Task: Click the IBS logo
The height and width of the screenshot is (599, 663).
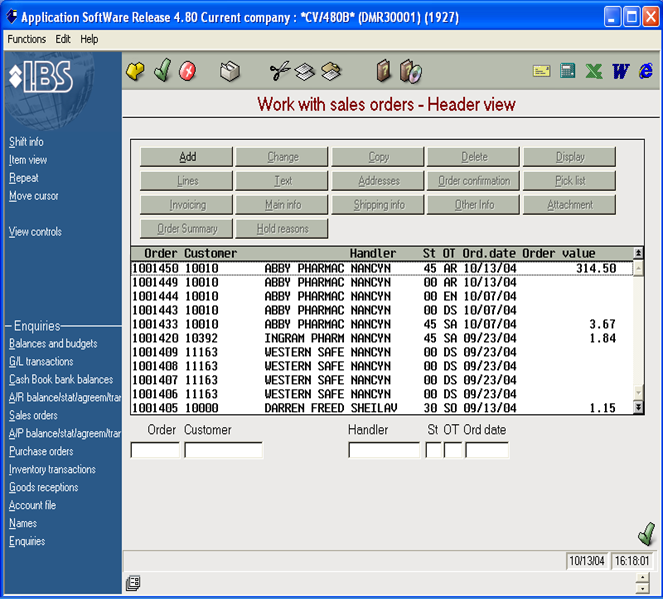Action: click(41, 77)
